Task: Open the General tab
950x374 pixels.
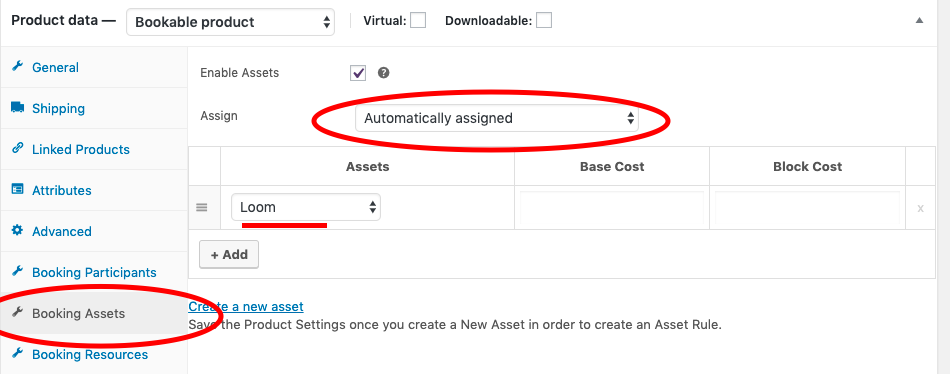Action: (x=94, y=67)
